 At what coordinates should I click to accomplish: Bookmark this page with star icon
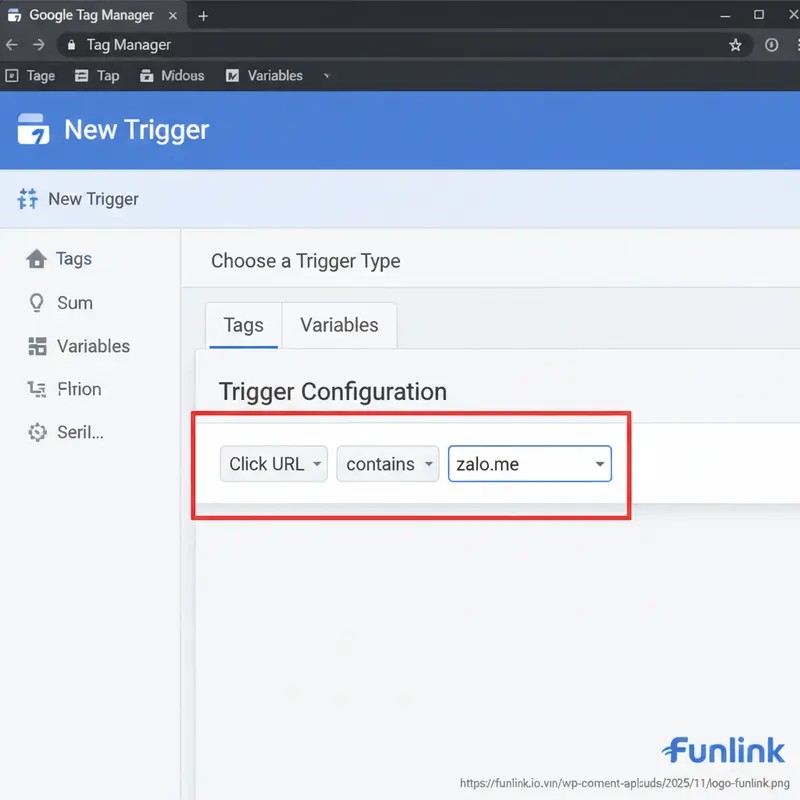(x=735, y=45)
